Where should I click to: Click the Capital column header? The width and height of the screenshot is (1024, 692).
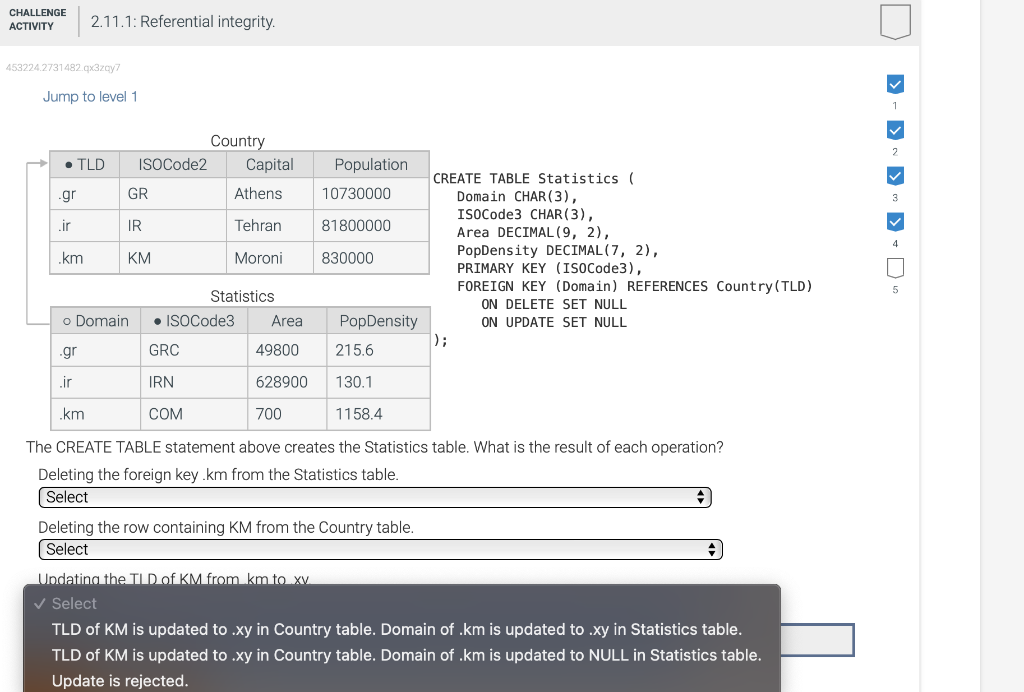[270, 165]
